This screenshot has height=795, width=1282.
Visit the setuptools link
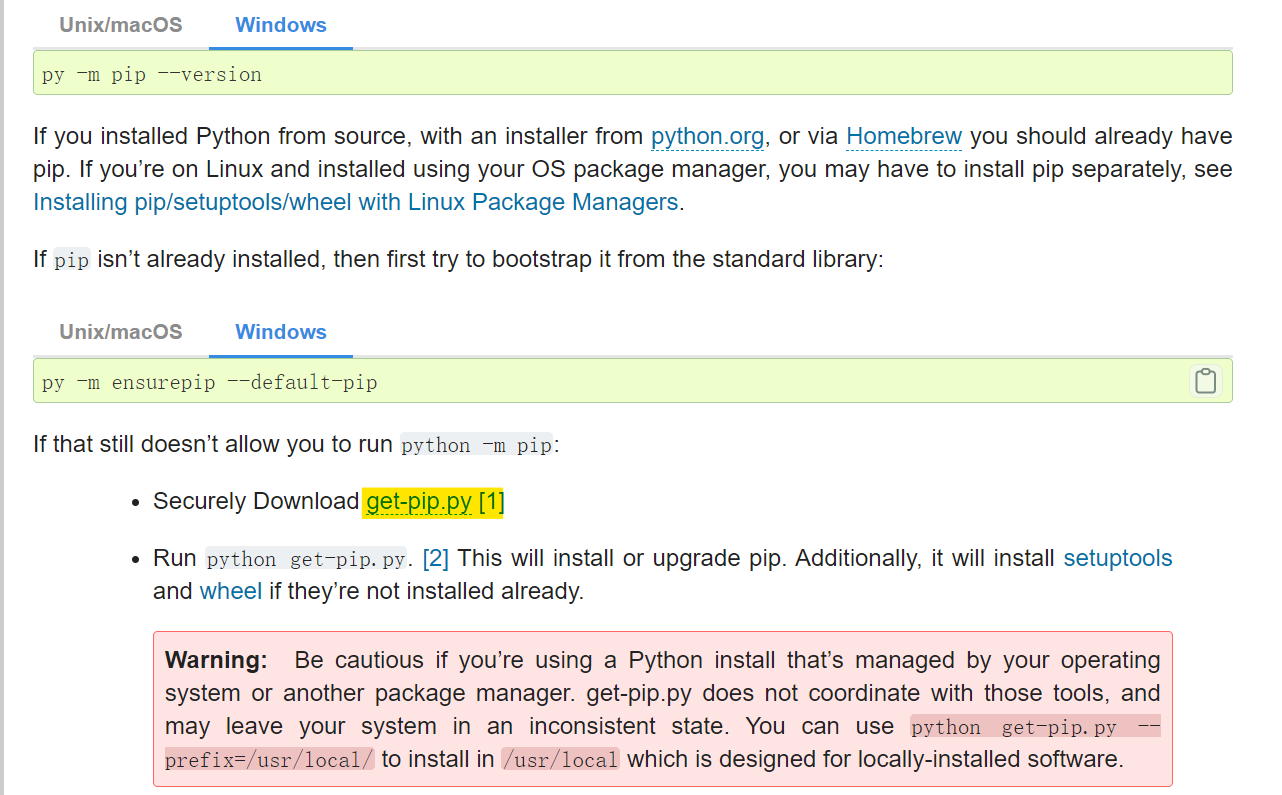1118,558
